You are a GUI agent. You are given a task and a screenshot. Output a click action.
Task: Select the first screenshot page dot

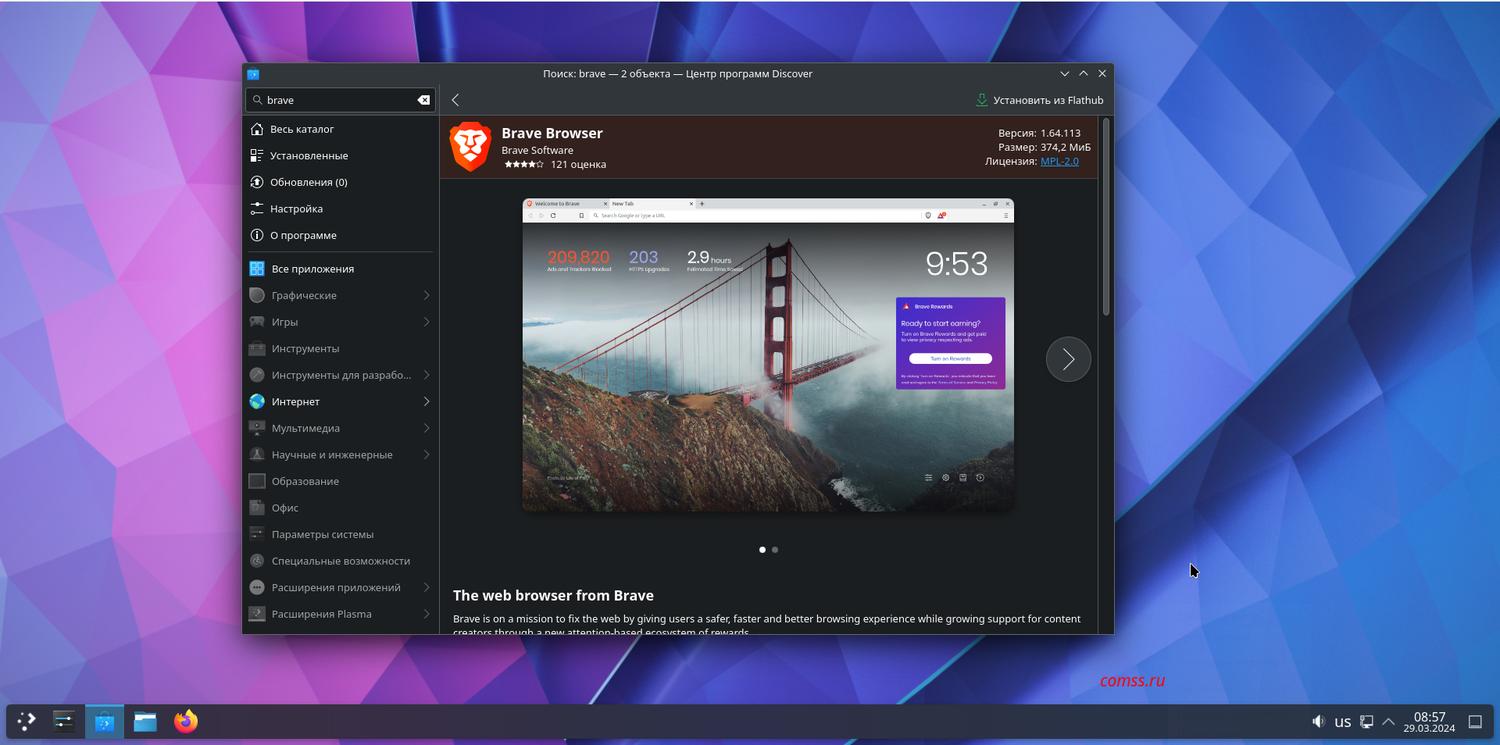[763, 550]
